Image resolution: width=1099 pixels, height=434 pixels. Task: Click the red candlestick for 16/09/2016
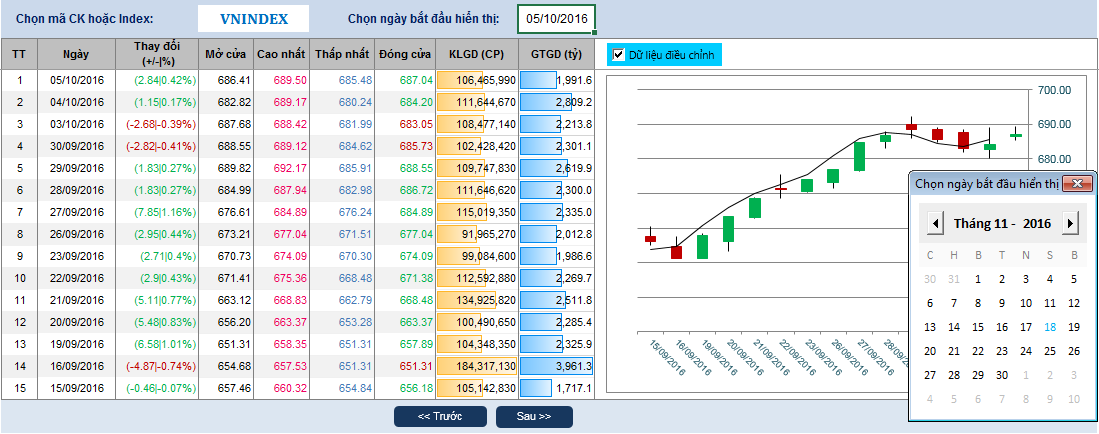pyautogui.click(x=676, y=252)
